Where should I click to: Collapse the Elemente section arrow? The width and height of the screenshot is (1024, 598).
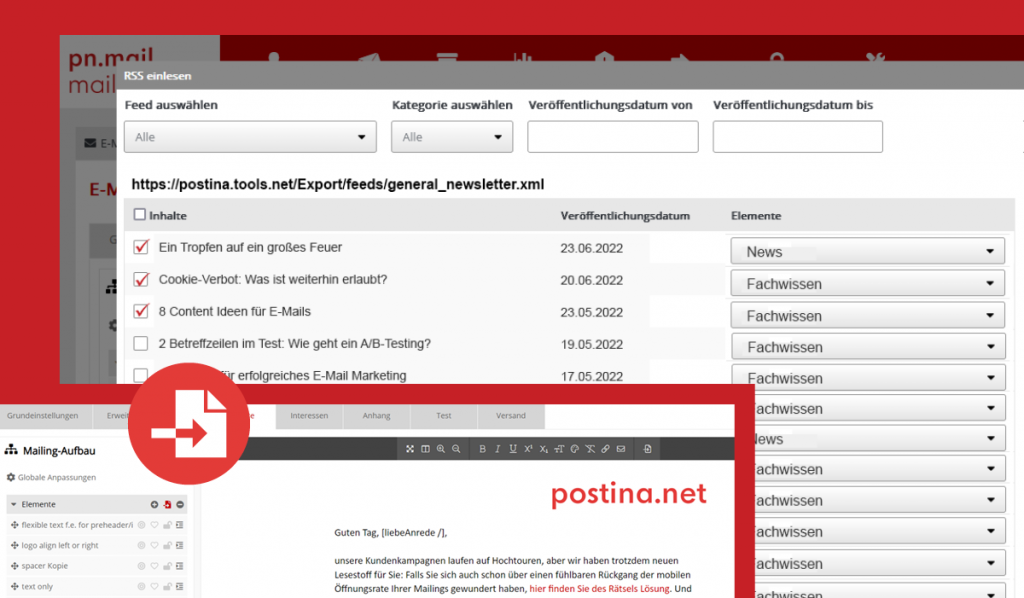click(13, 505)
